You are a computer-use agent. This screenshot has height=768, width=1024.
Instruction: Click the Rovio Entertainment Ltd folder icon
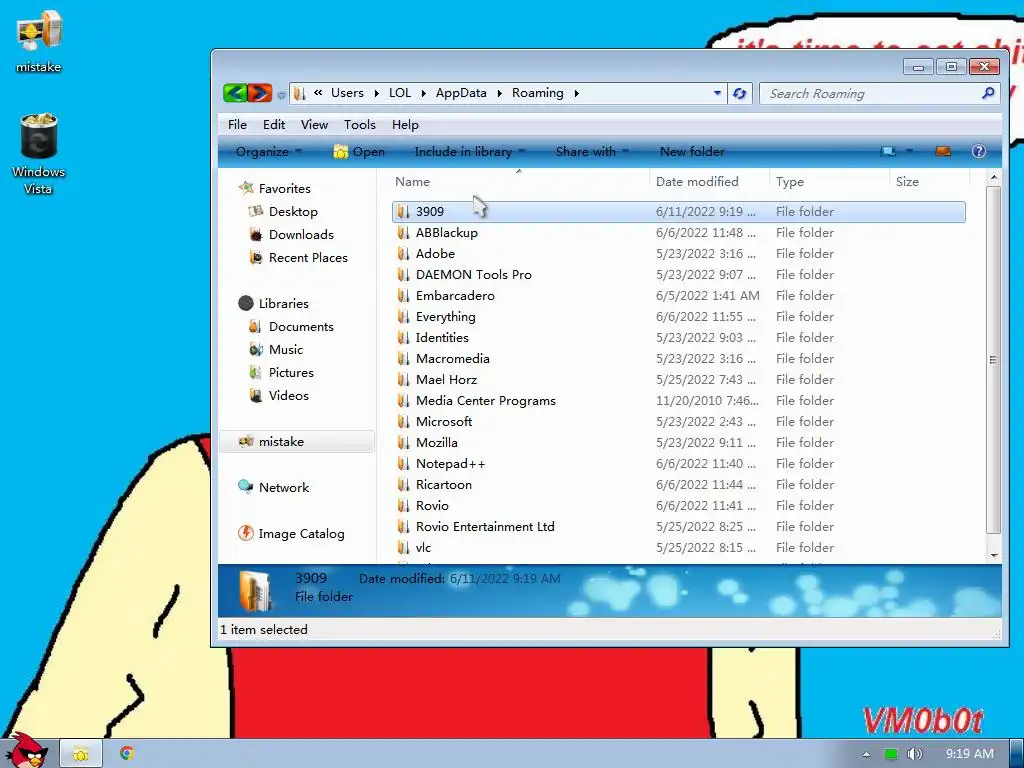[x=404, y=526]
